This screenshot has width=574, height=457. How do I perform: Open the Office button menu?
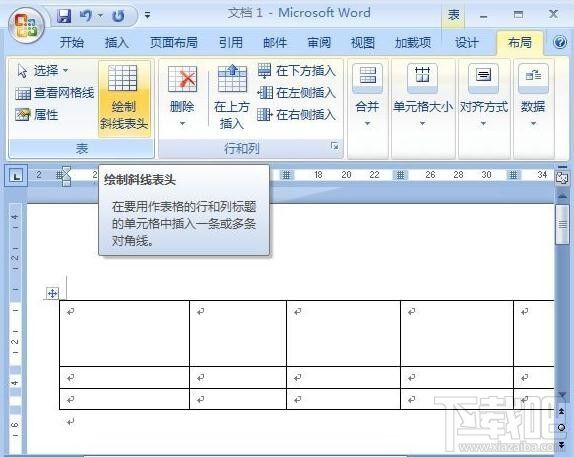pos(26,26)
